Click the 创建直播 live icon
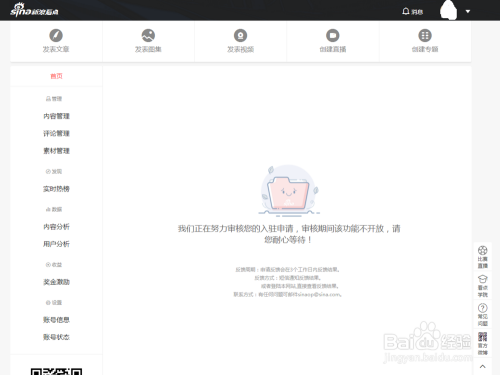The image size is (500, 375). pos(333,35)
